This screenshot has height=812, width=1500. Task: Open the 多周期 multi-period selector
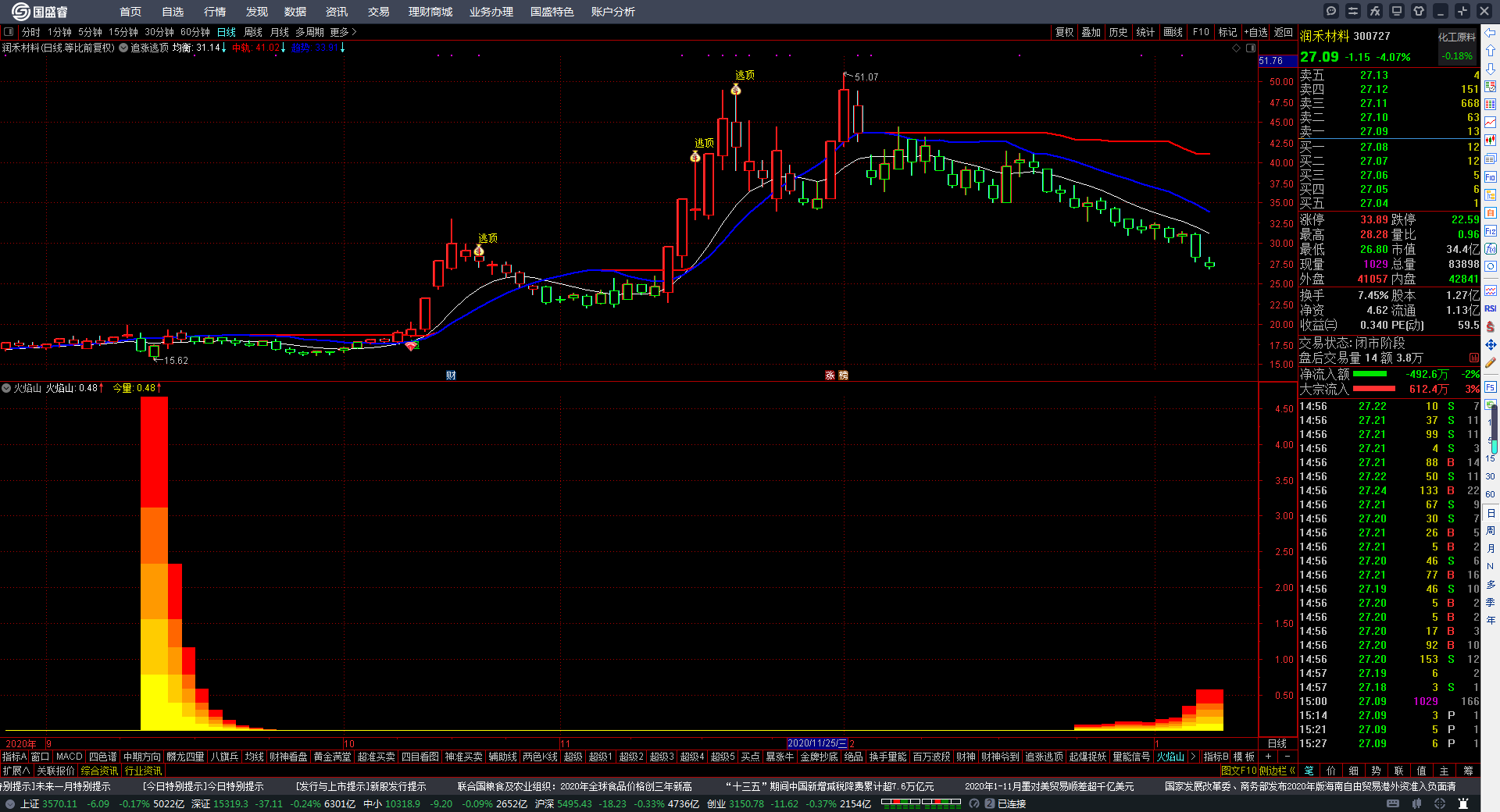pos(309,32)
